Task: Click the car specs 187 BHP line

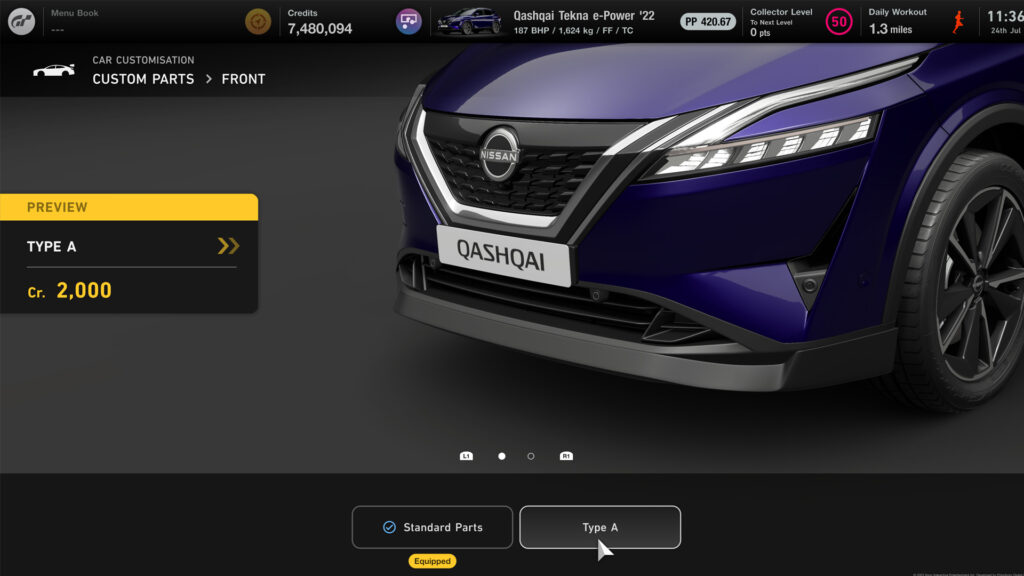Action: click(x=573, y=31)
